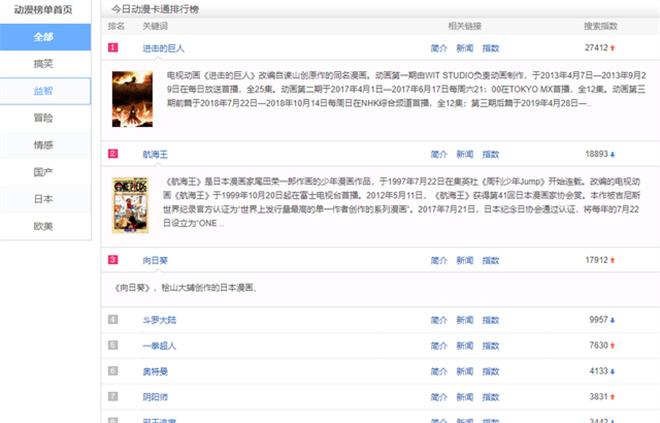This screenshot has height=423, width=660.
Task: Select the 日本 category tab
Action: click(x=45, y=199)
